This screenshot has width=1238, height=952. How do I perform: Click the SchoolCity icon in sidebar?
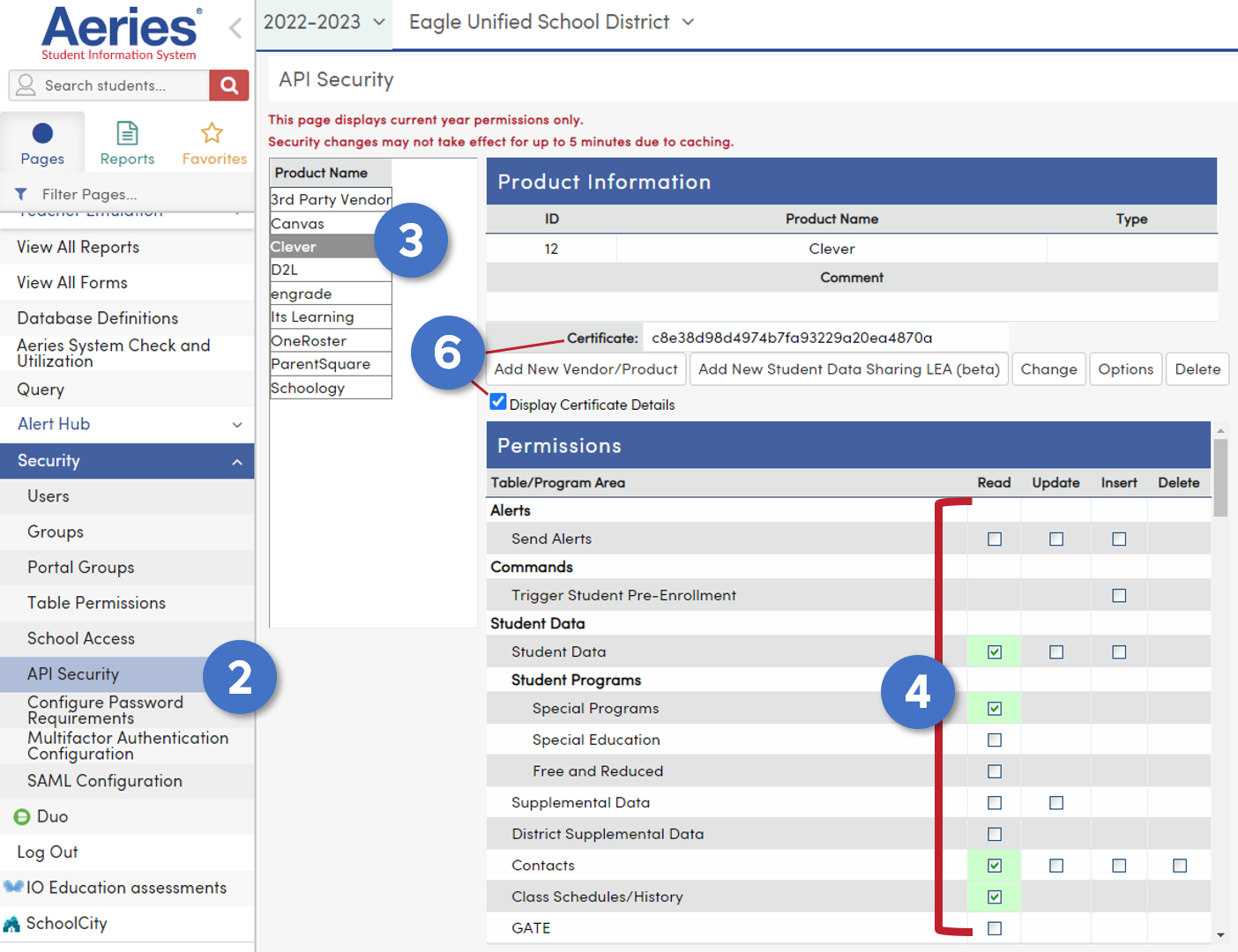(x=11, y=924)
